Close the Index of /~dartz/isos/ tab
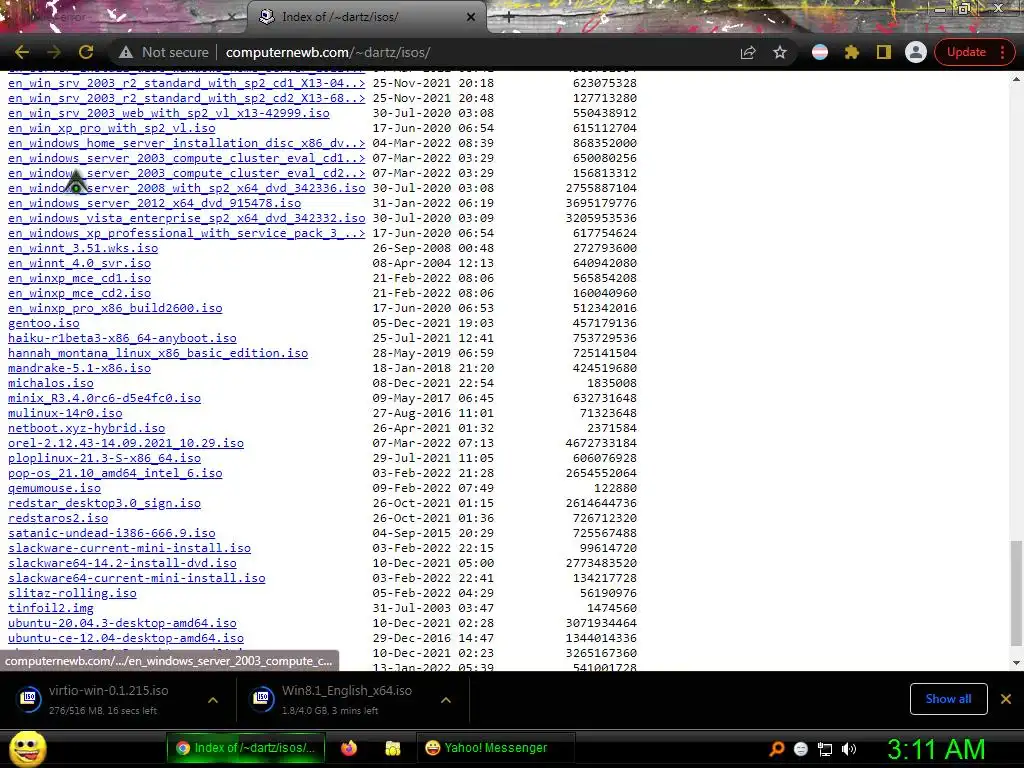 [471, 17]
